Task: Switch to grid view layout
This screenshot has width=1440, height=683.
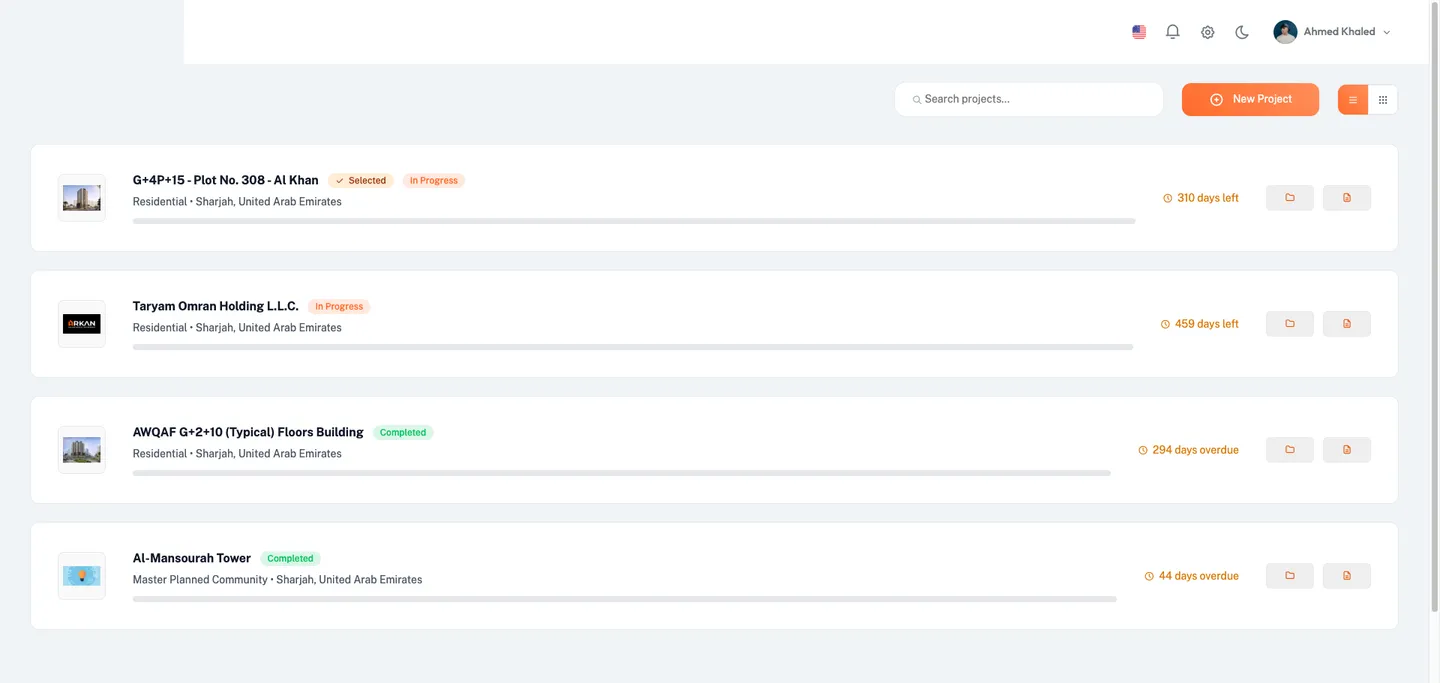Action: pos(1383,99)
